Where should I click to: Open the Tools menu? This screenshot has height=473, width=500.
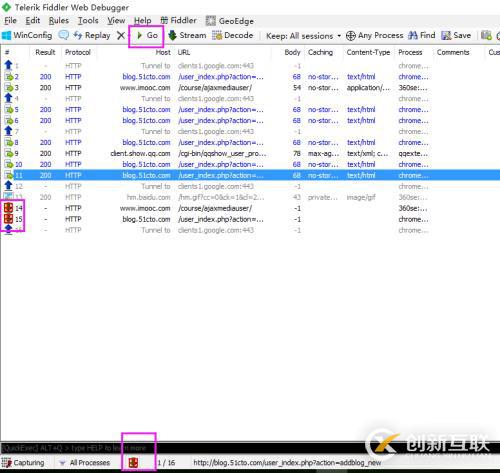pos(88,21)
